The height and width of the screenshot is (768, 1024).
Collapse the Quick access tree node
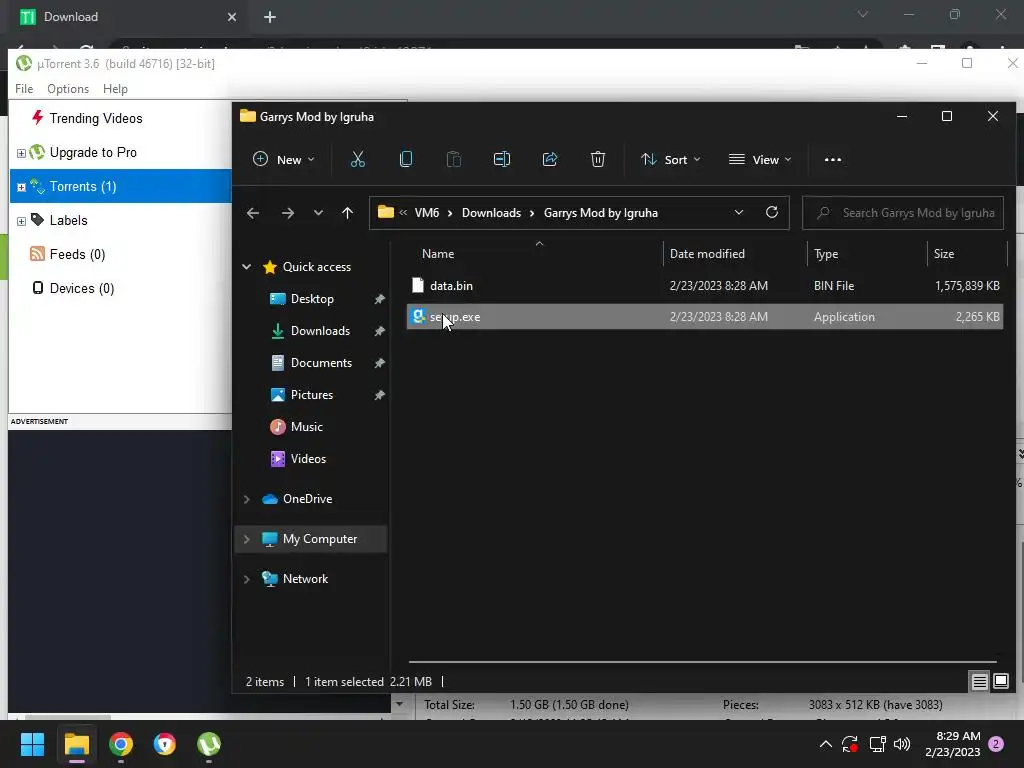[x=246, y=266]
